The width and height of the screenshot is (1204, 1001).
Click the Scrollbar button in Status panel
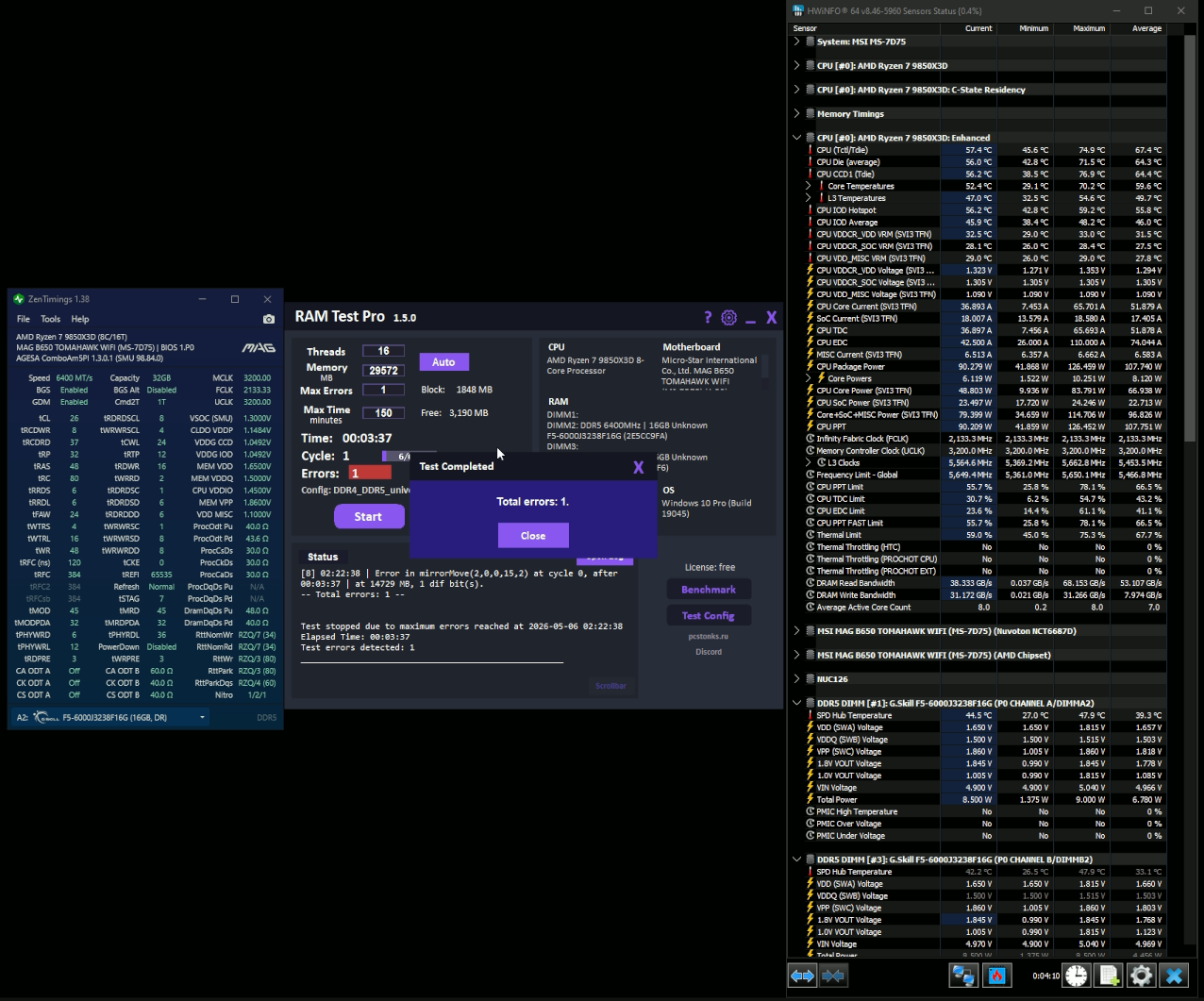[x=610, y=686]
